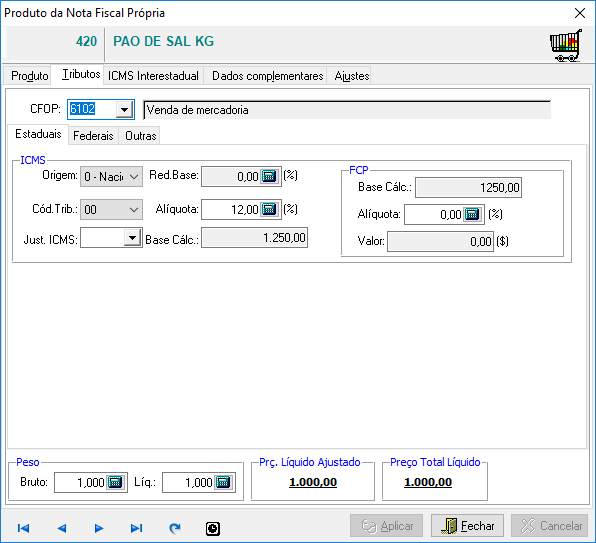Click the shopping cart icon
596x543 pixels.
566,45
